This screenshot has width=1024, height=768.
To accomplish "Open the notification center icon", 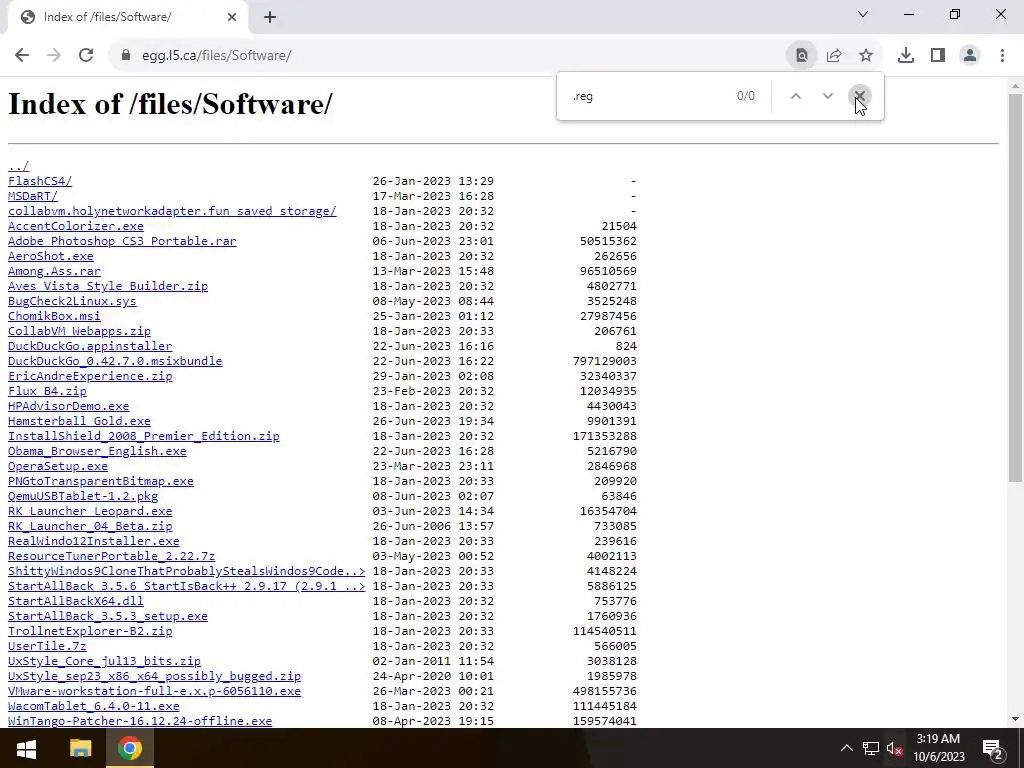I will [992, 748].
